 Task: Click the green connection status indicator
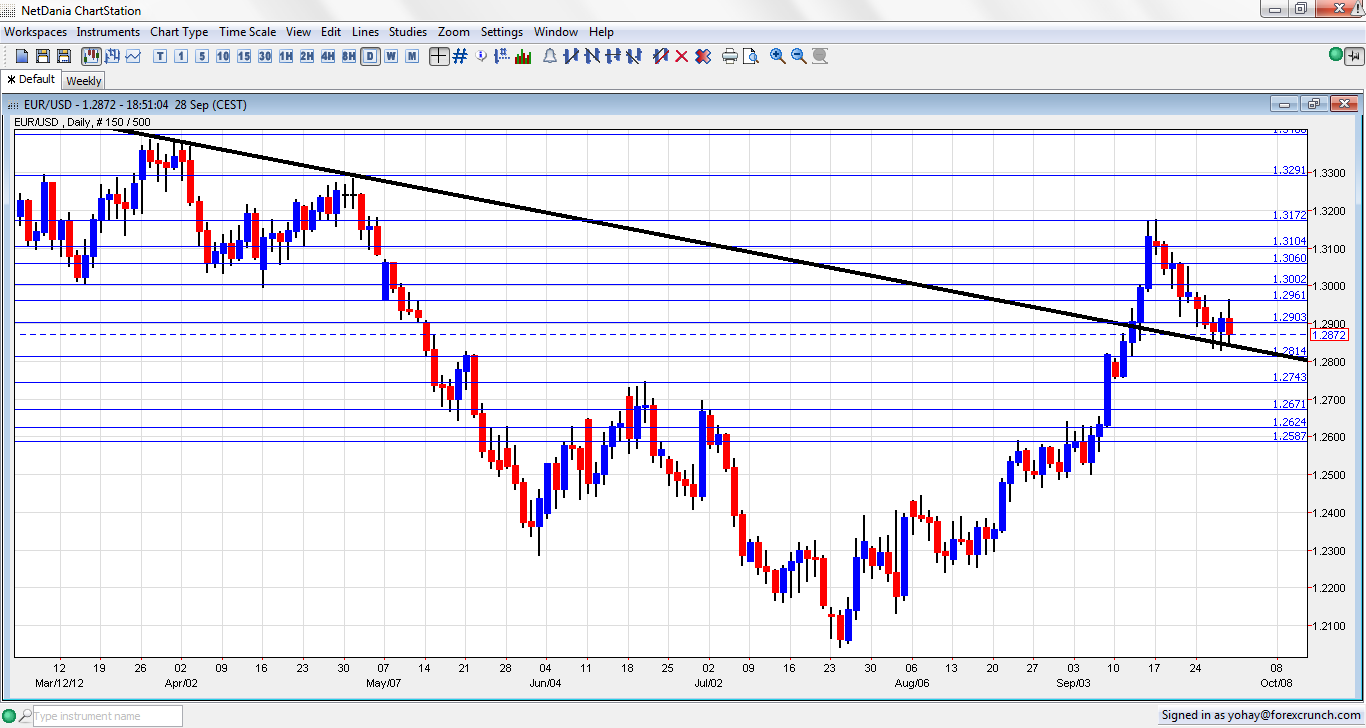(1336, 54)
